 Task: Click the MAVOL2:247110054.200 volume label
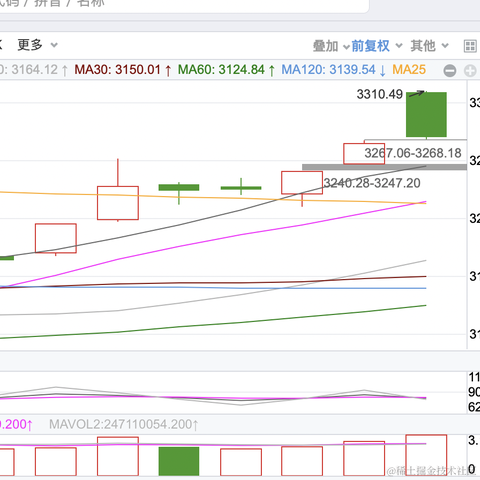pyautogui.click(x=124, y=424)
